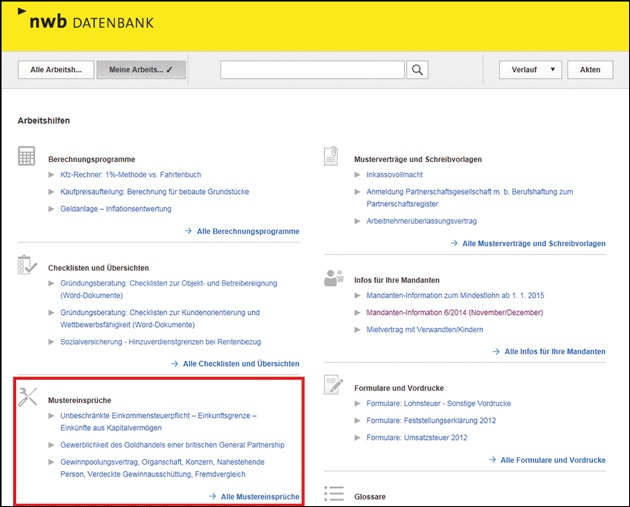Open Formulare: Umsatzsteuer 2012
The height and width of the screenshot is (507, 630).
(x=417, y=437)
